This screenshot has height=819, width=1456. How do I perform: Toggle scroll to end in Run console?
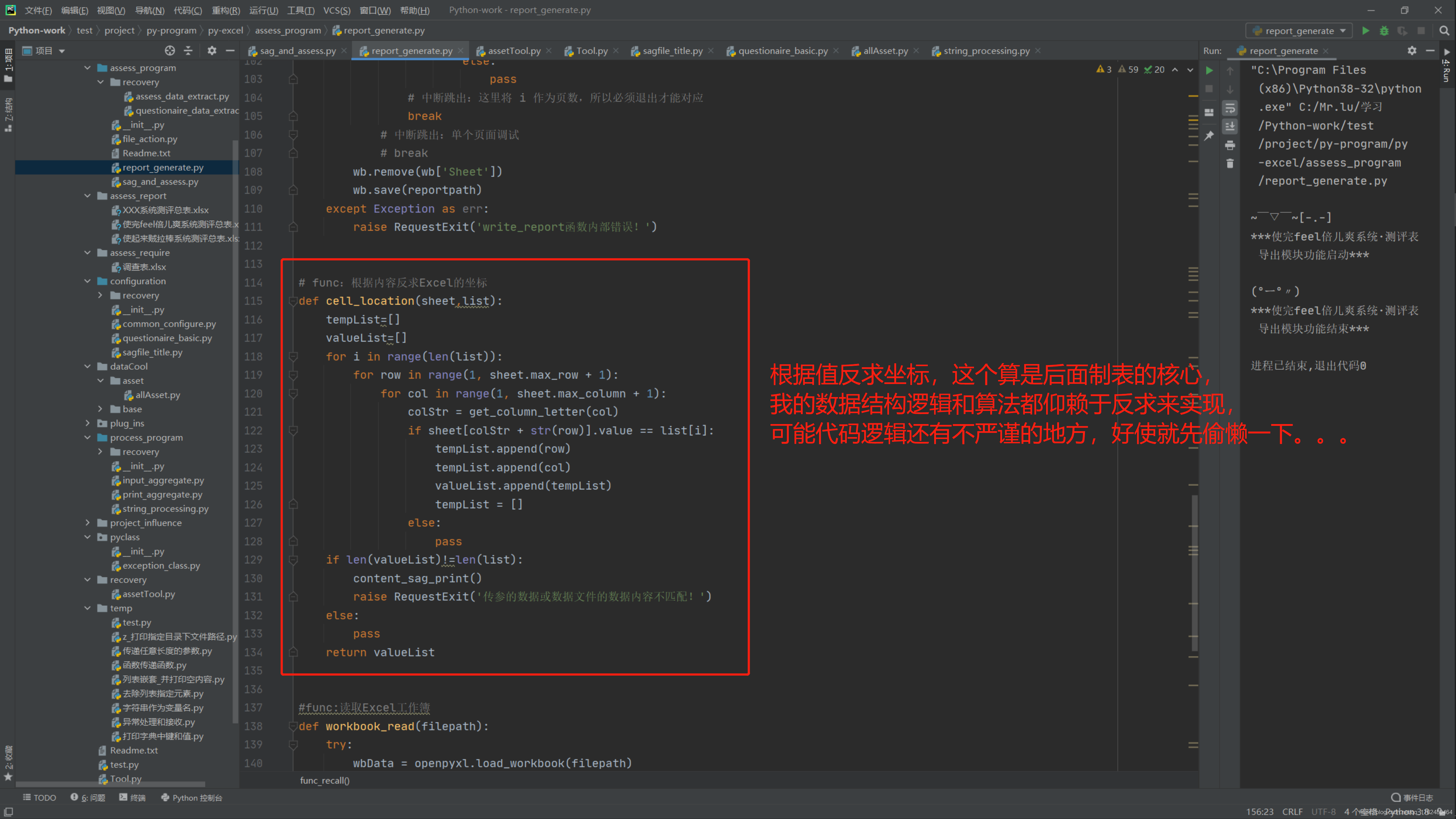pos(1230,126)
